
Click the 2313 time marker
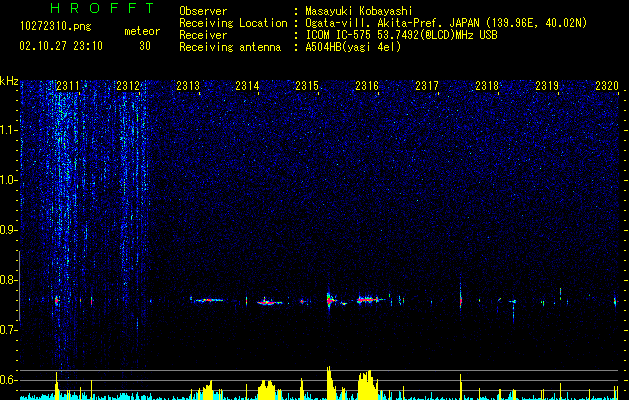click(188, 85)
